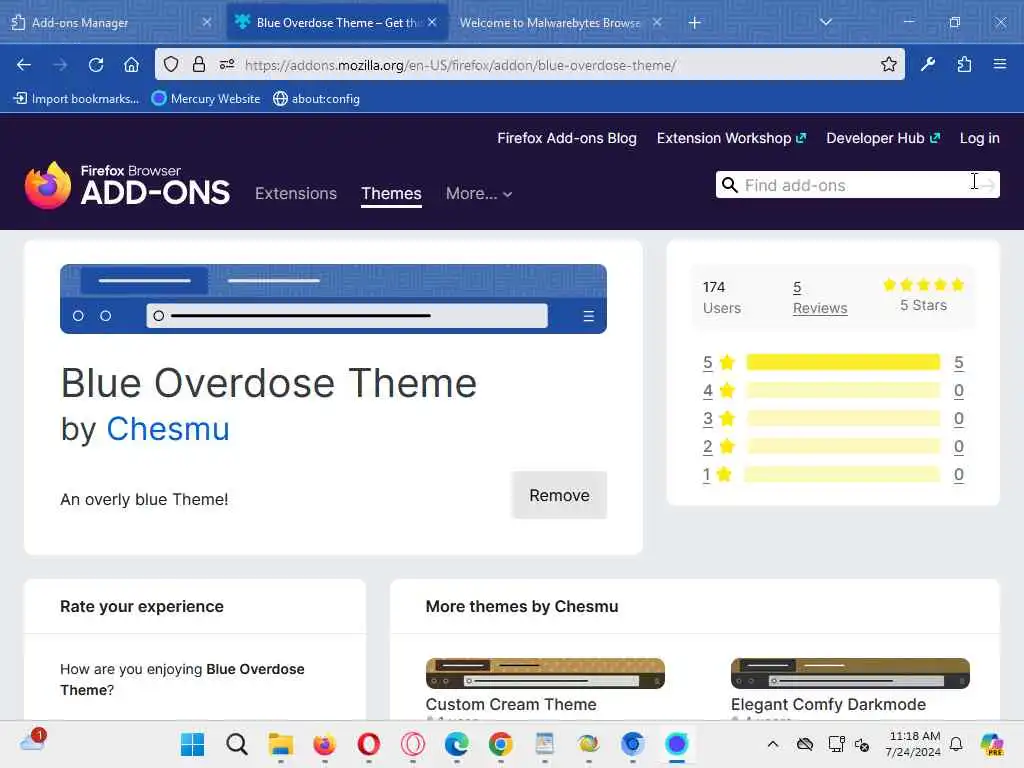This screenshot has width=1024, height=768.
Task: Open Mercury Website bookmark
Action: 206,99
